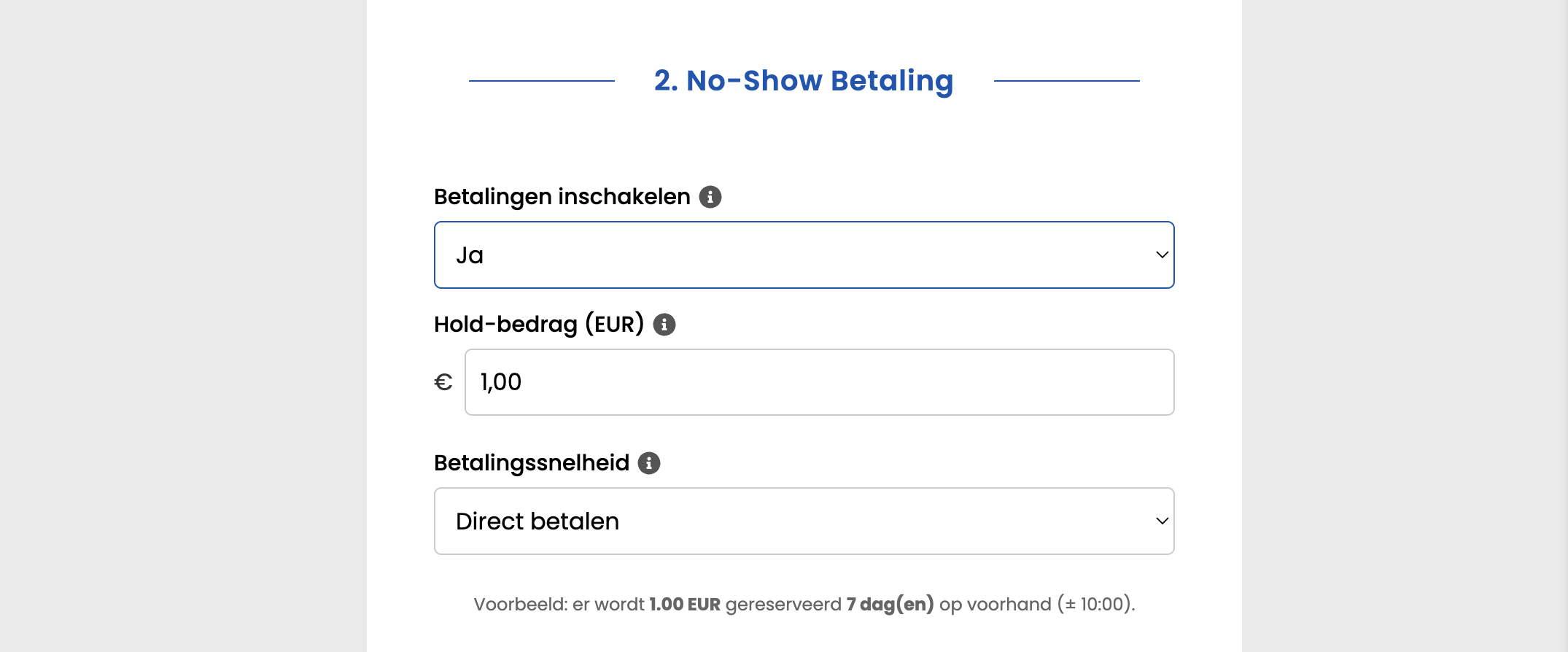This screenshot has height=652, width=1568.
Task: Click info icon next to Hold-bedrag (EUR)
Action: tap(664, 325)
